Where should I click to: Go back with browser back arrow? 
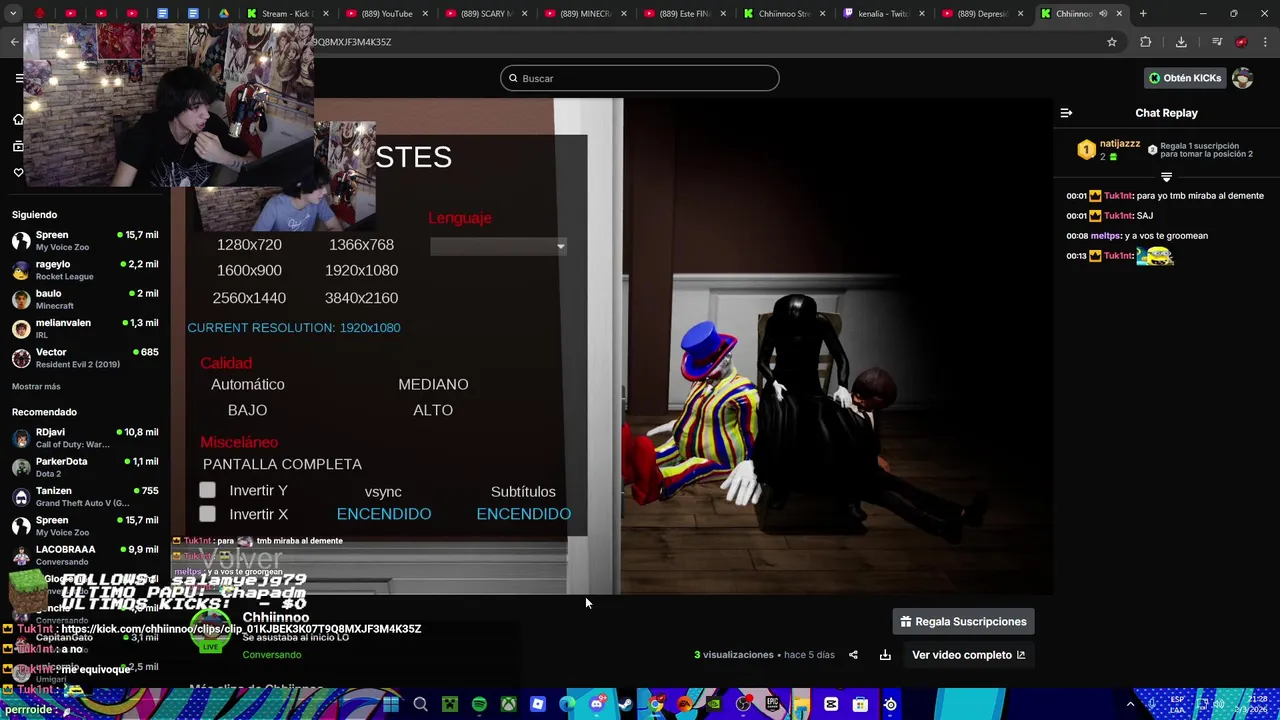point(14,42)
